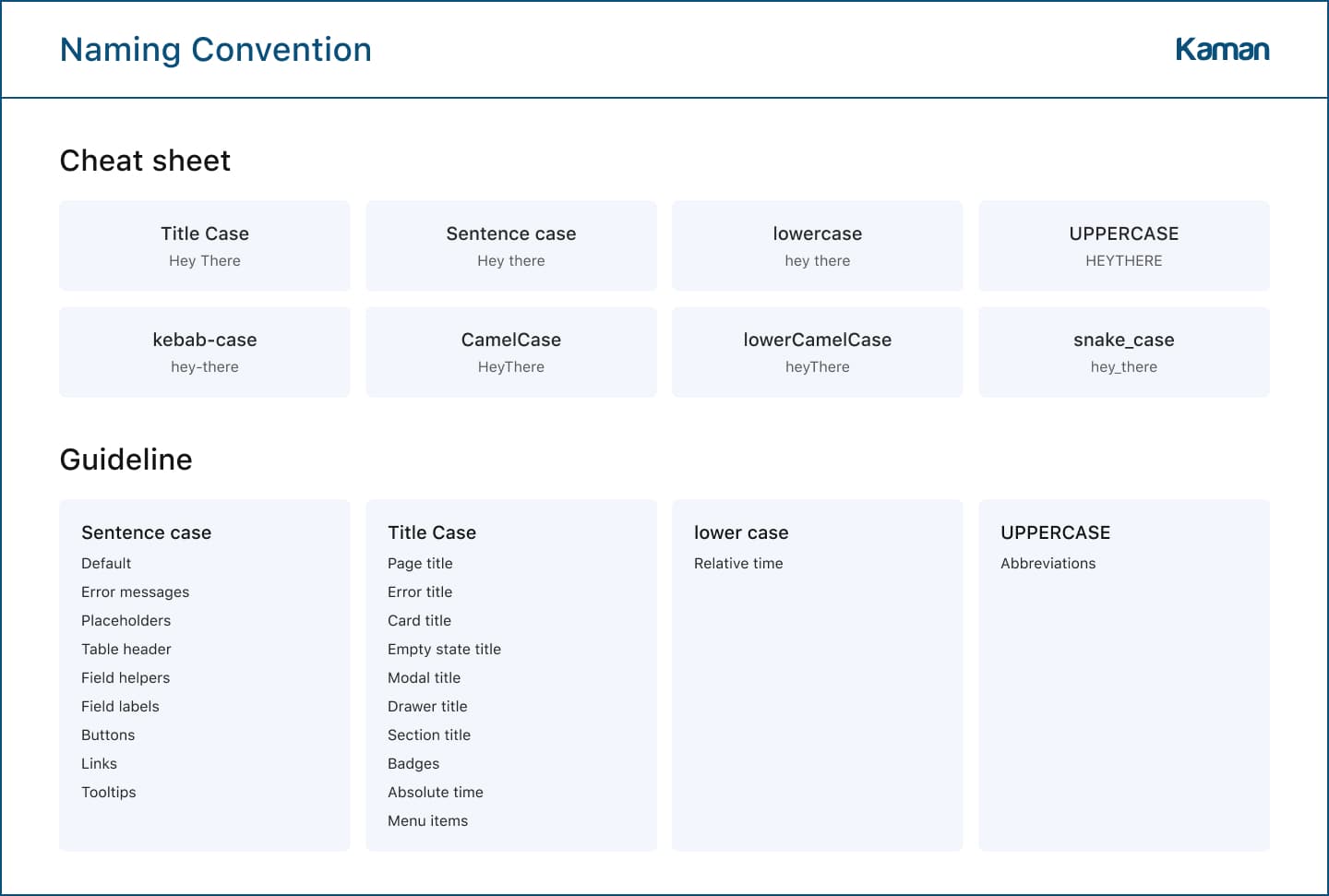
Task: Select the 'snake_case' card title
Action: [1124, 340]
